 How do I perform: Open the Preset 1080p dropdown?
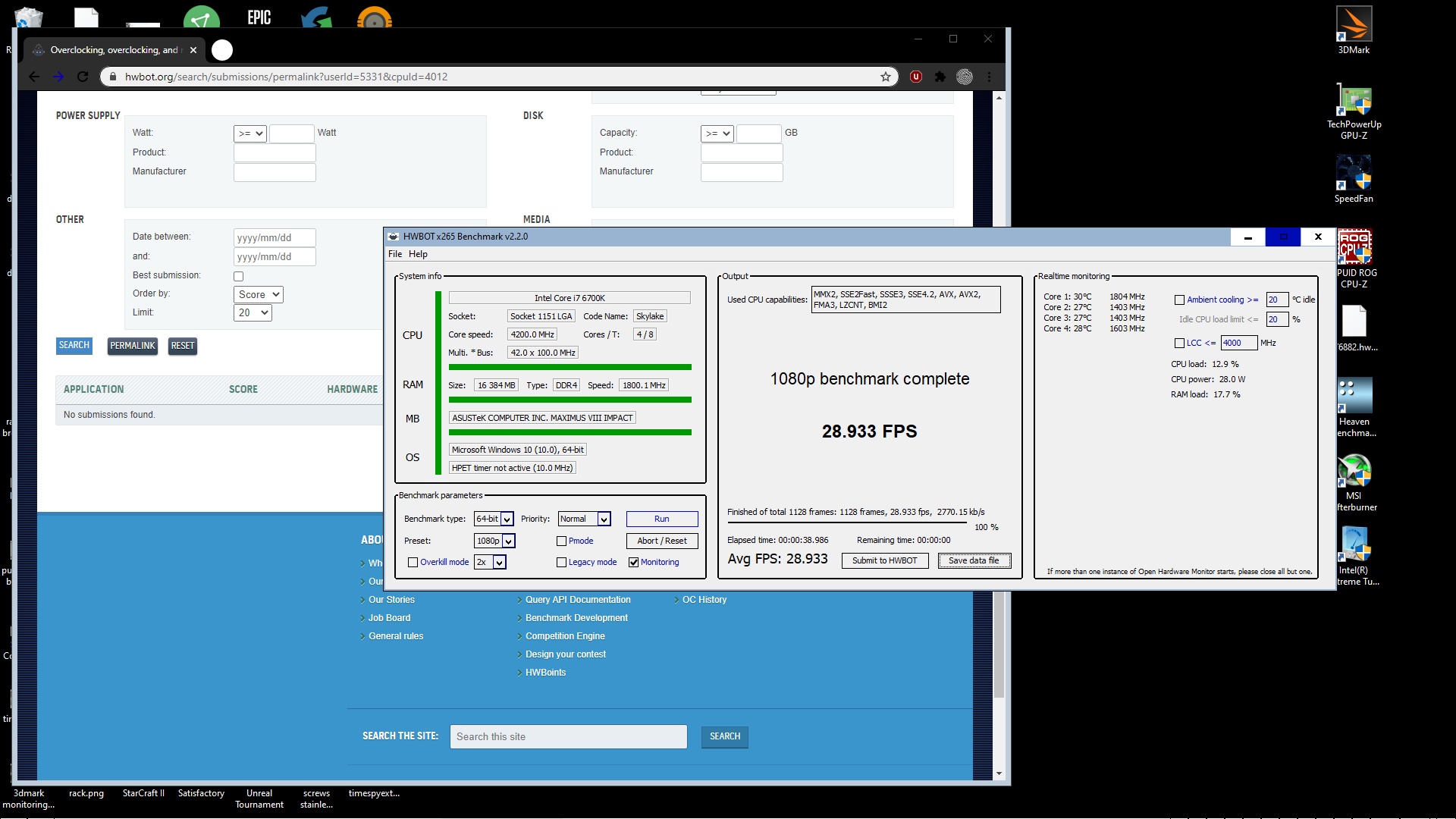click(494, 541)
